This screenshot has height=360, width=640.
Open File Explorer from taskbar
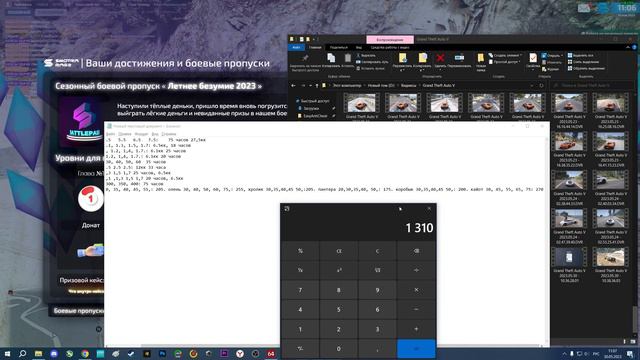[x=38, y=353]
